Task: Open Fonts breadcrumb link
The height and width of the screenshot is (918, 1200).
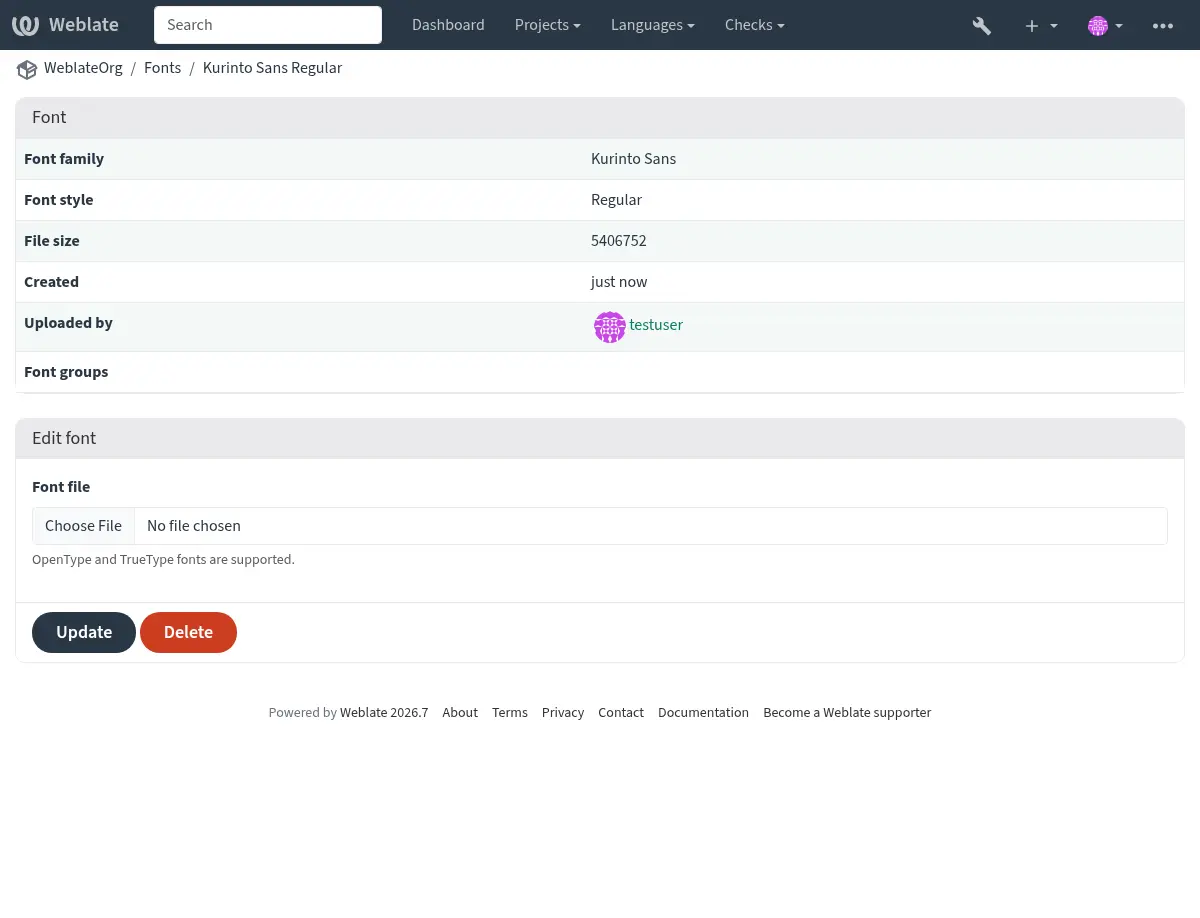Action: tap(162, 68)
